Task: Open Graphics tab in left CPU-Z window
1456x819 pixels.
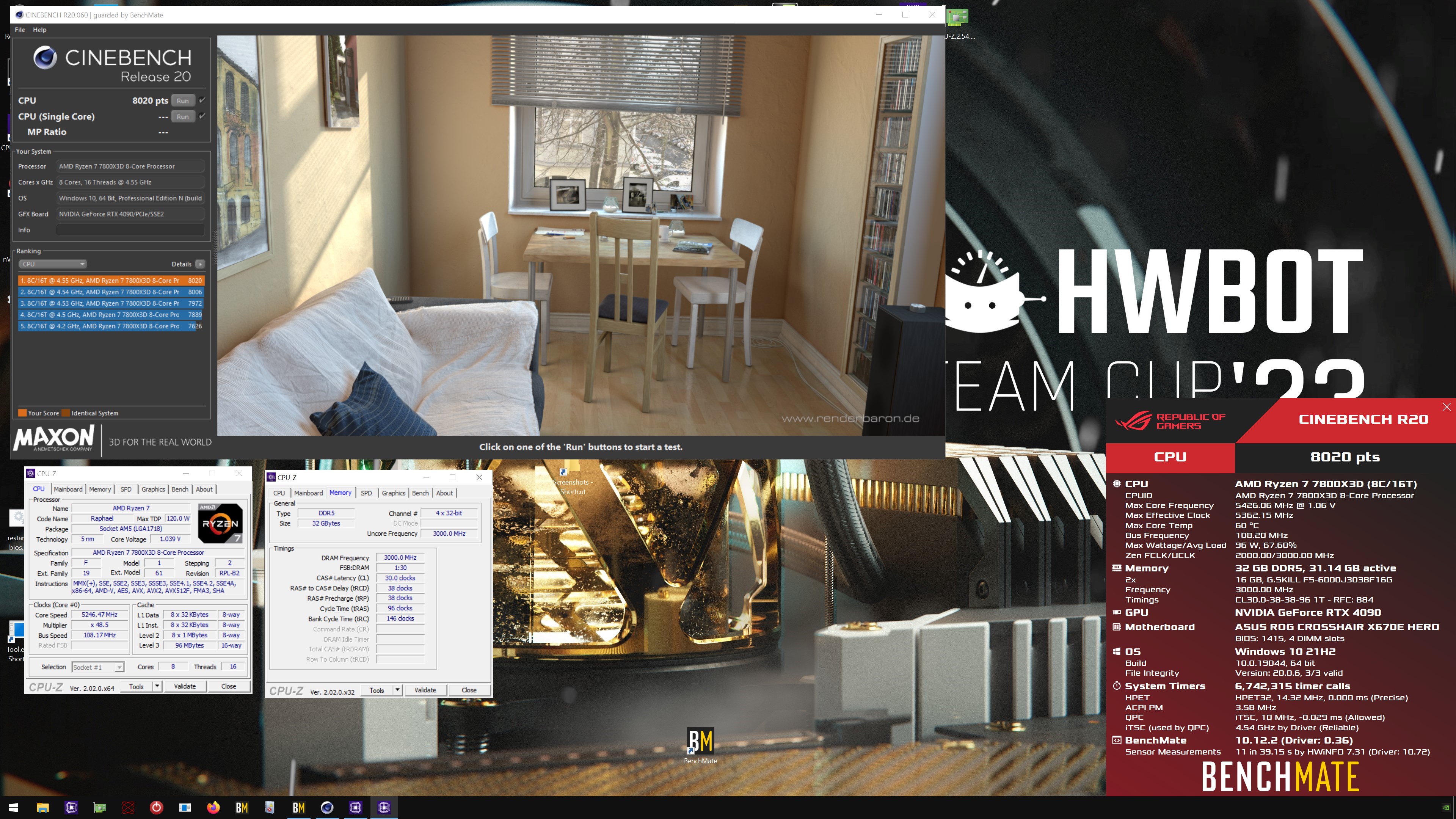Action: coord(153,489)
